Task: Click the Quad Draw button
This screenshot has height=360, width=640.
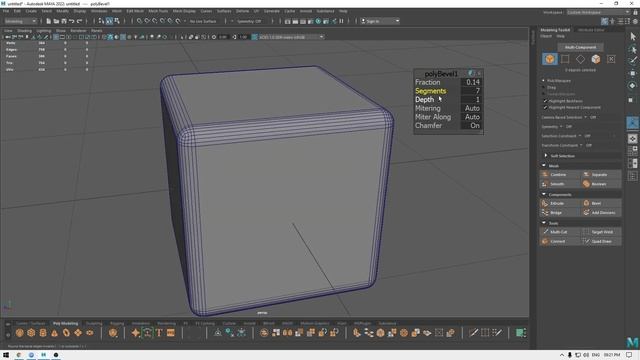Action: point(601,241)
